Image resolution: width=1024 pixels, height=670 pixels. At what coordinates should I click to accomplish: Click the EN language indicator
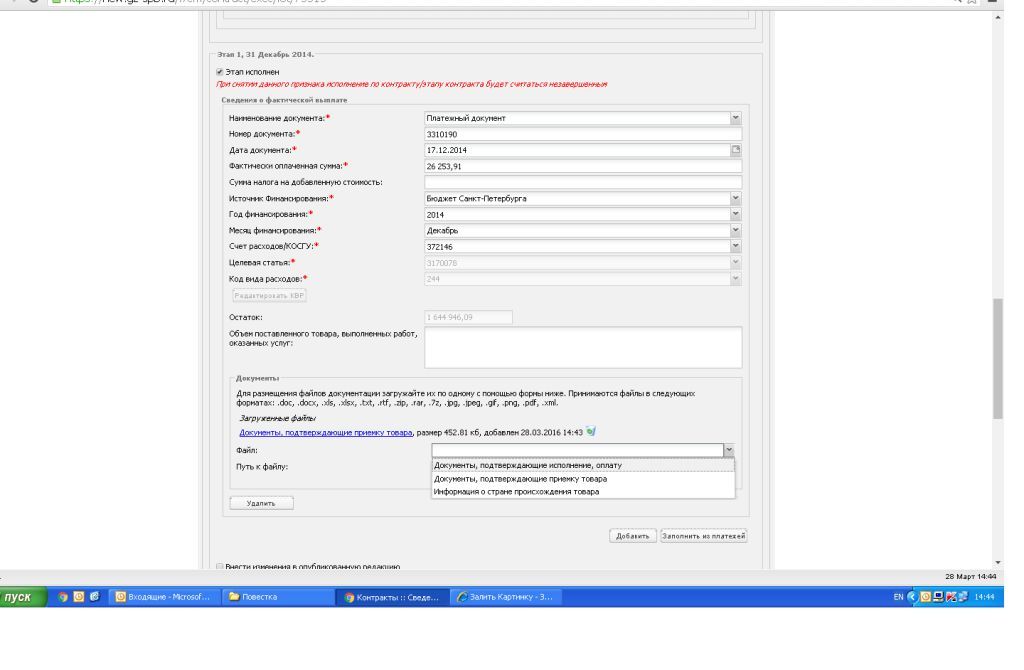tap(898, 597)
